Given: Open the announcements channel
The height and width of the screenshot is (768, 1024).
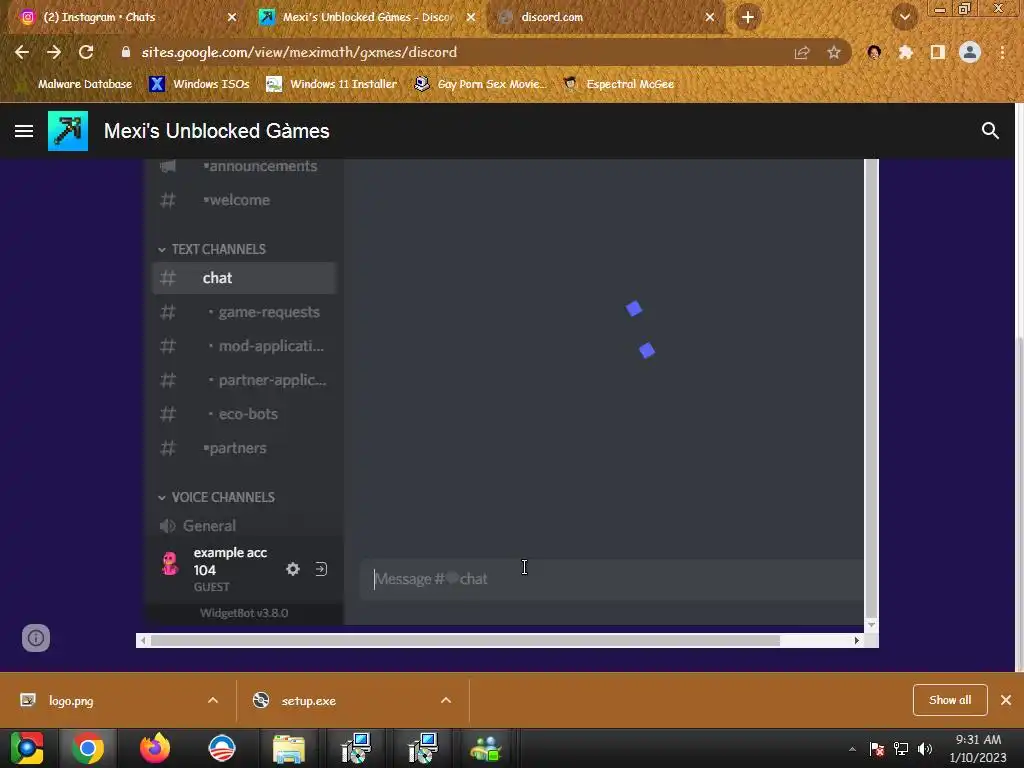Looking at the screenshot, I should coord(244,167).
